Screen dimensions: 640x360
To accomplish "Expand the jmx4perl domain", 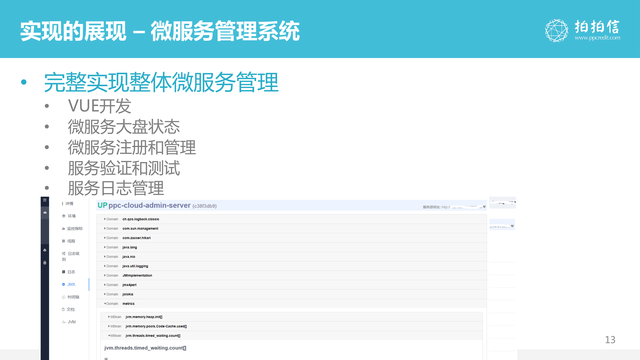I will click(291, 285).
